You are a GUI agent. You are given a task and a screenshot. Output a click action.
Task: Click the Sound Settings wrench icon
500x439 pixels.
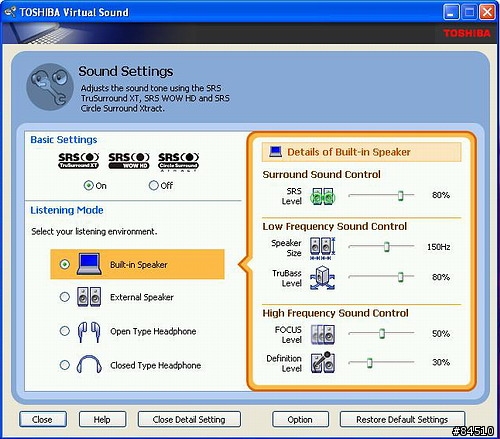50,87
